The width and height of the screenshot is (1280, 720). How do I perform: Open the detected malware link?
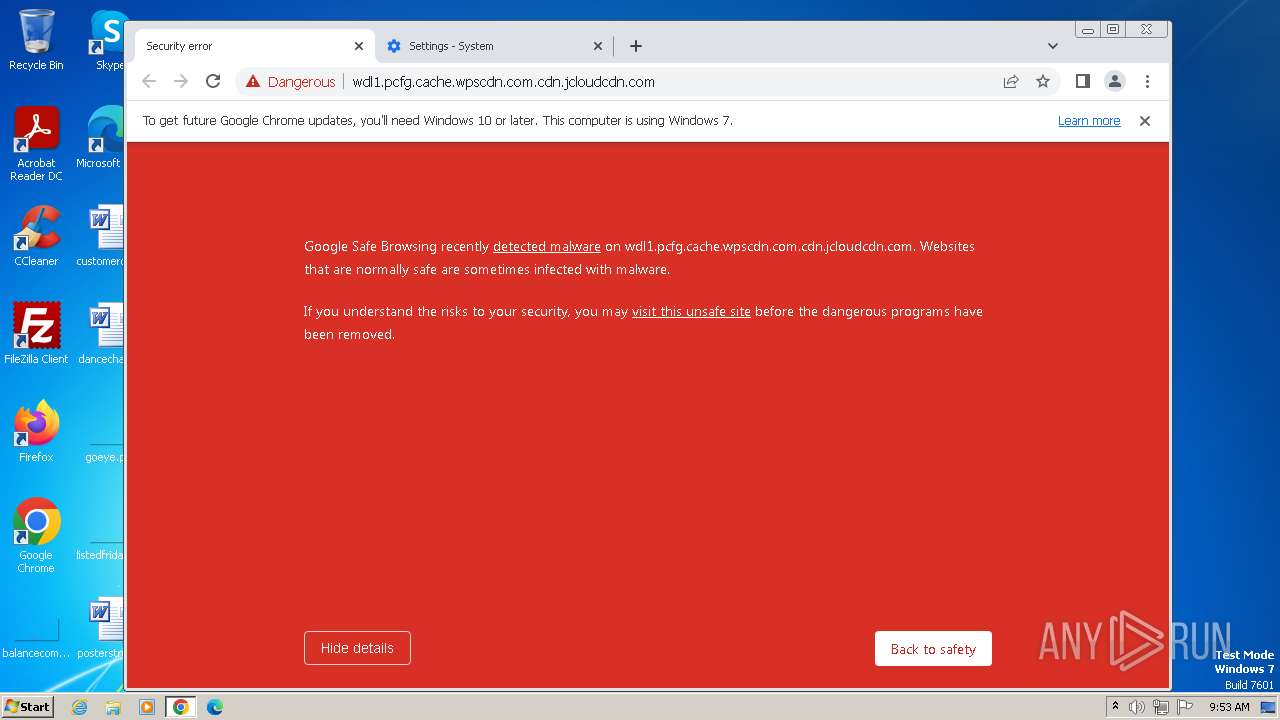pos(547,246)
